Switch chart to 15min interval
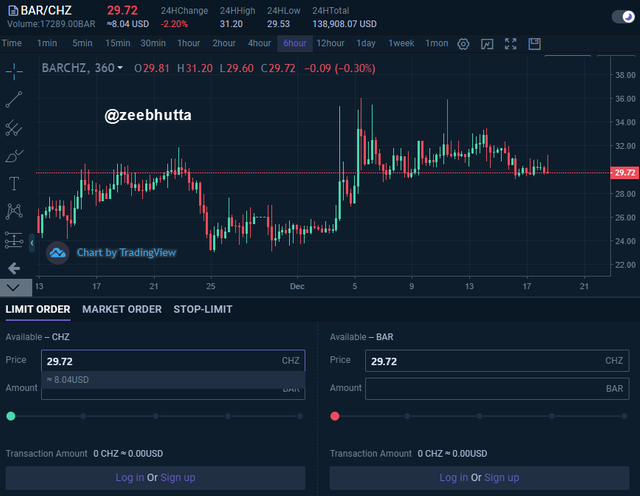Viewport: 640px width, 496px height. [118, 43]
